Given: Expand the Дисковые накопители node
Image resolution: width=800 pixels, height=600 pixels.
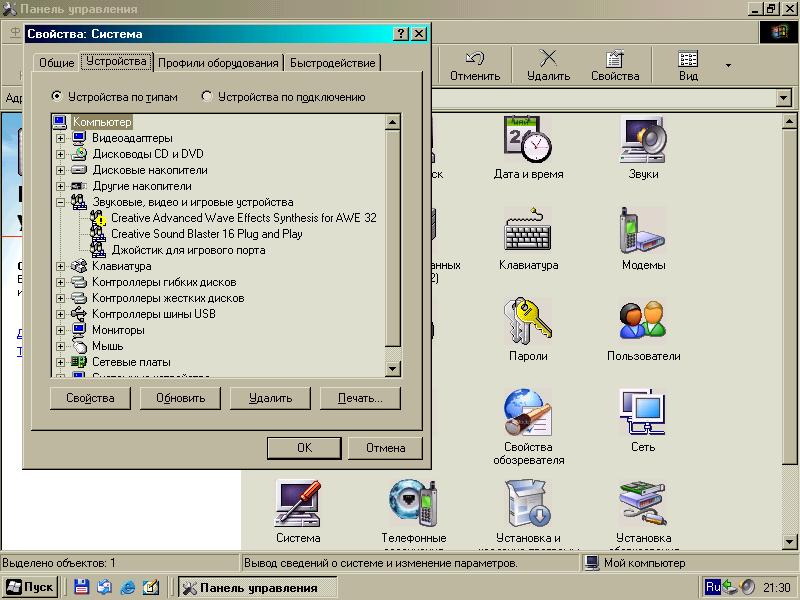Looking at the screenshot, I should click(x=60, y=170).
